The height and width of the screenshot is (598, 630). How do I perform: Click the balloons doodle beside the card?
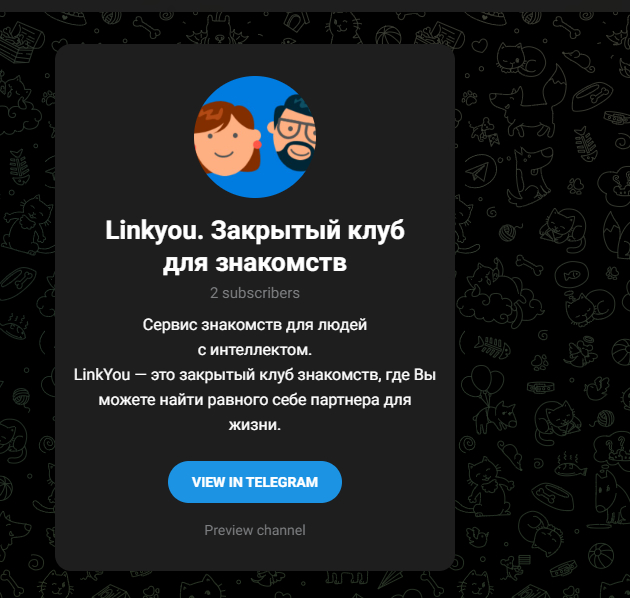(484, 384)
